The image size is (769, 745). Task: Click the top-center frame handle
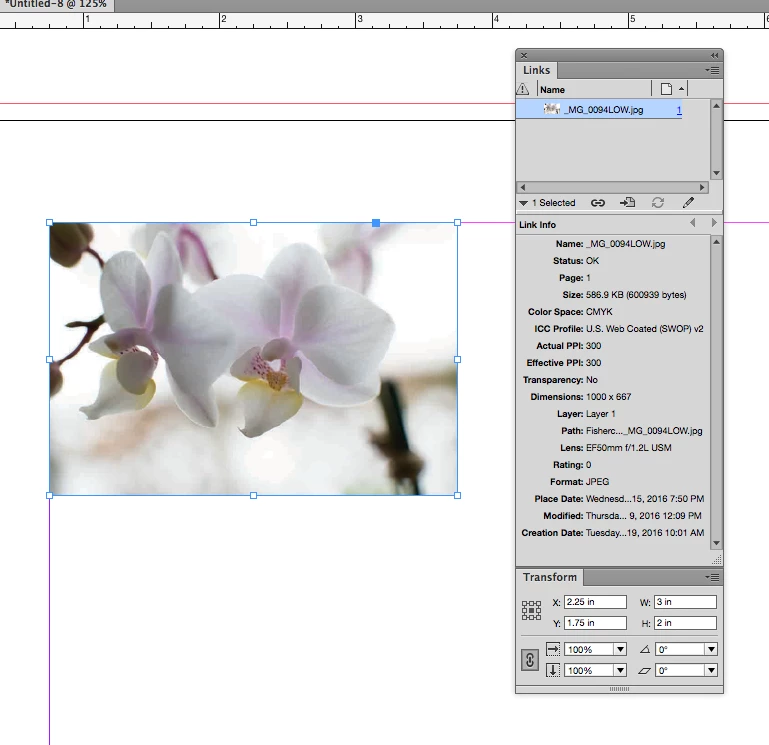[x=254, y=223]
